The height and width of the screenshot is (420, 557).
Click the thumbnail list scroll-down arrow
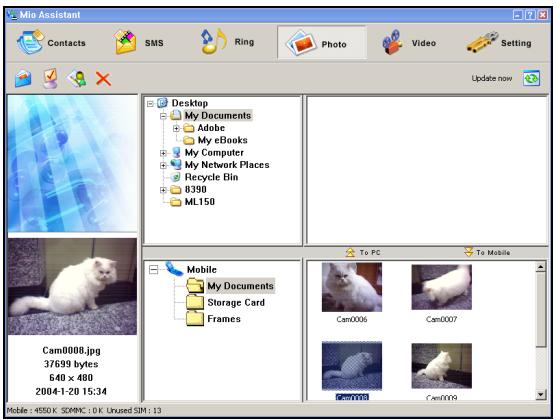click(540, 394)
